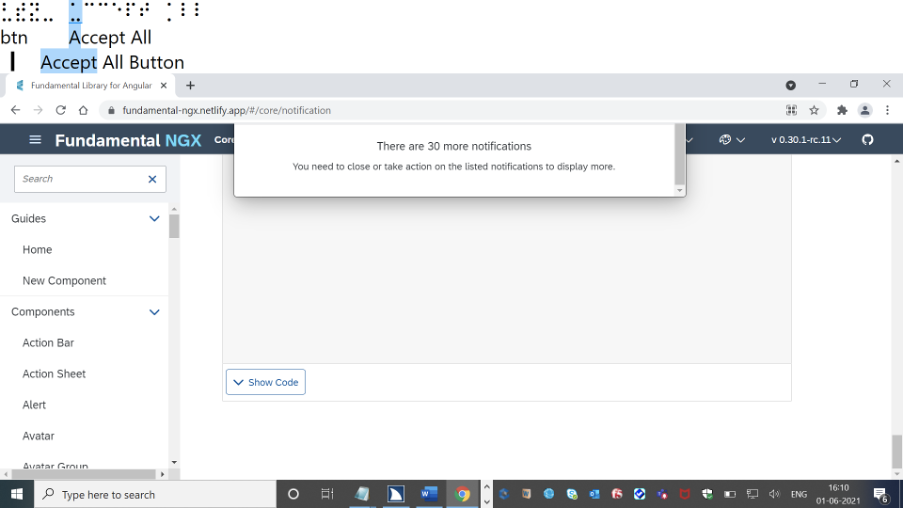The image size is (904, 508).
Task: Open the Chrome tab search dropdown
Action: tap(791, 85)
